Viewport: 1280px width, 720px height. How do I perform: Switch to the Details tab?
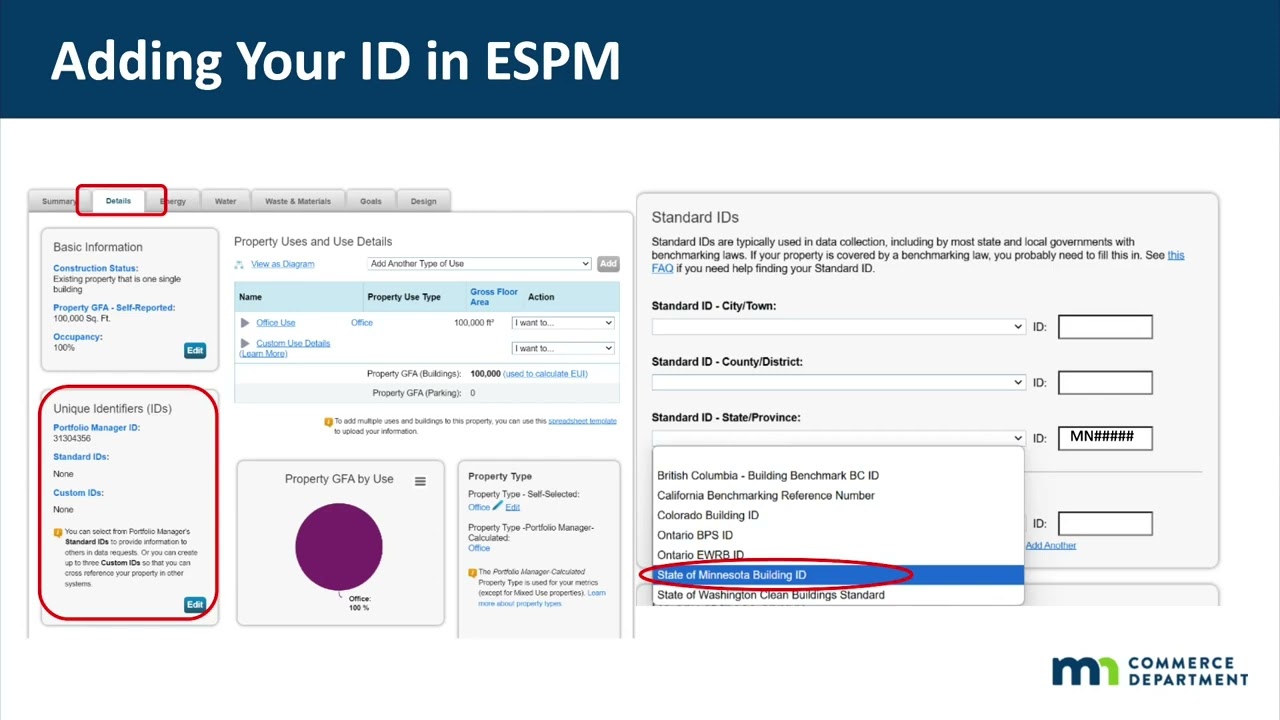[x=118, y=201]
